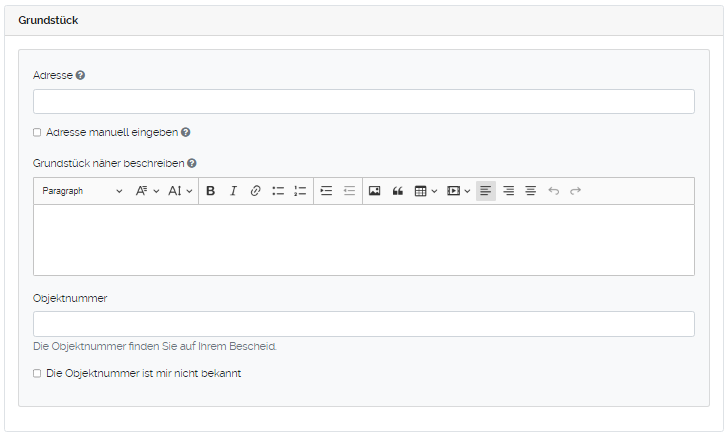Apply italic formatting
This screenshot has height=435, width=728.
click(x=233, y=191)
